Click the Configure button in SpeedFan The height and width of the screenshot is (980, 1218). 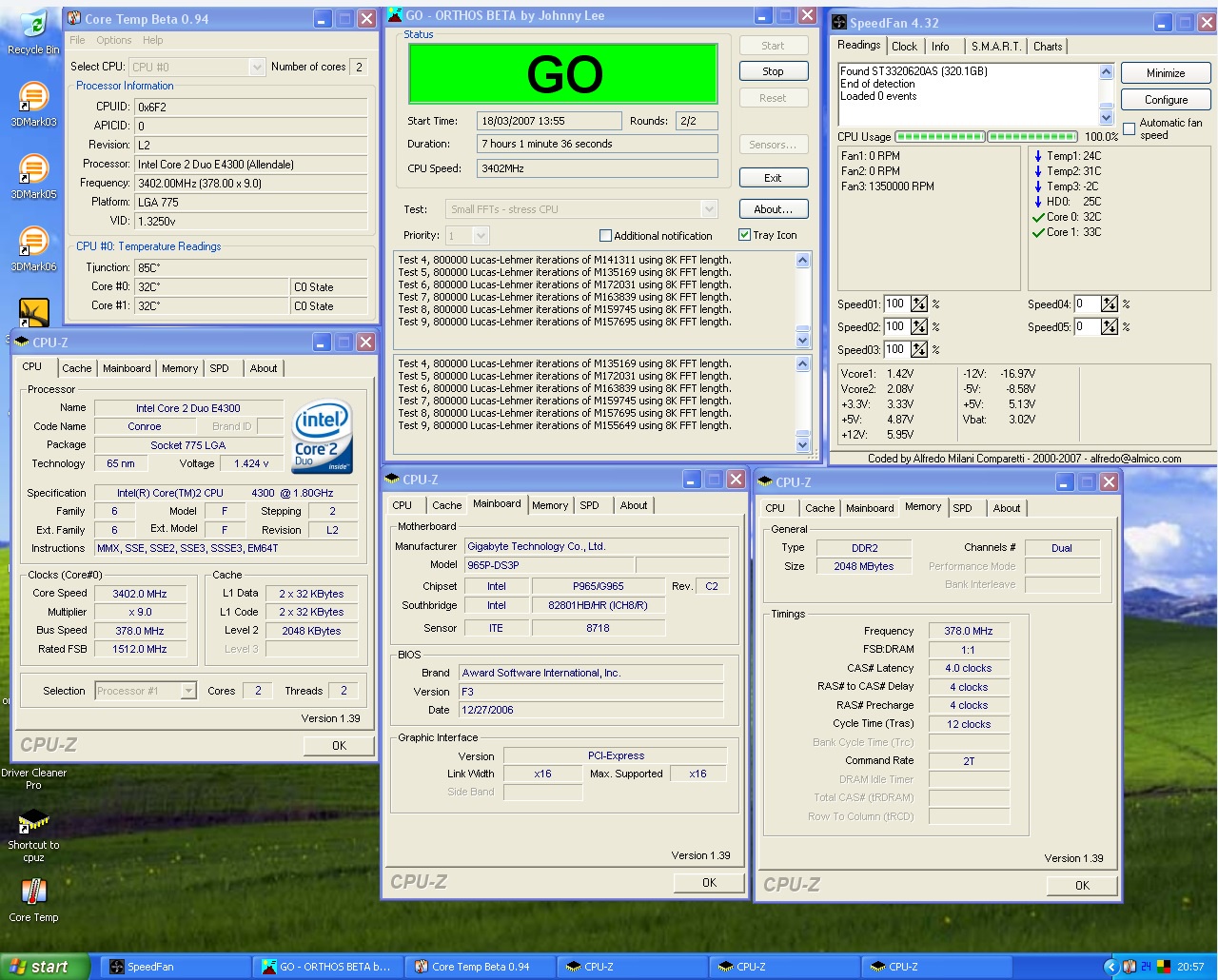tap(1166, 99)
